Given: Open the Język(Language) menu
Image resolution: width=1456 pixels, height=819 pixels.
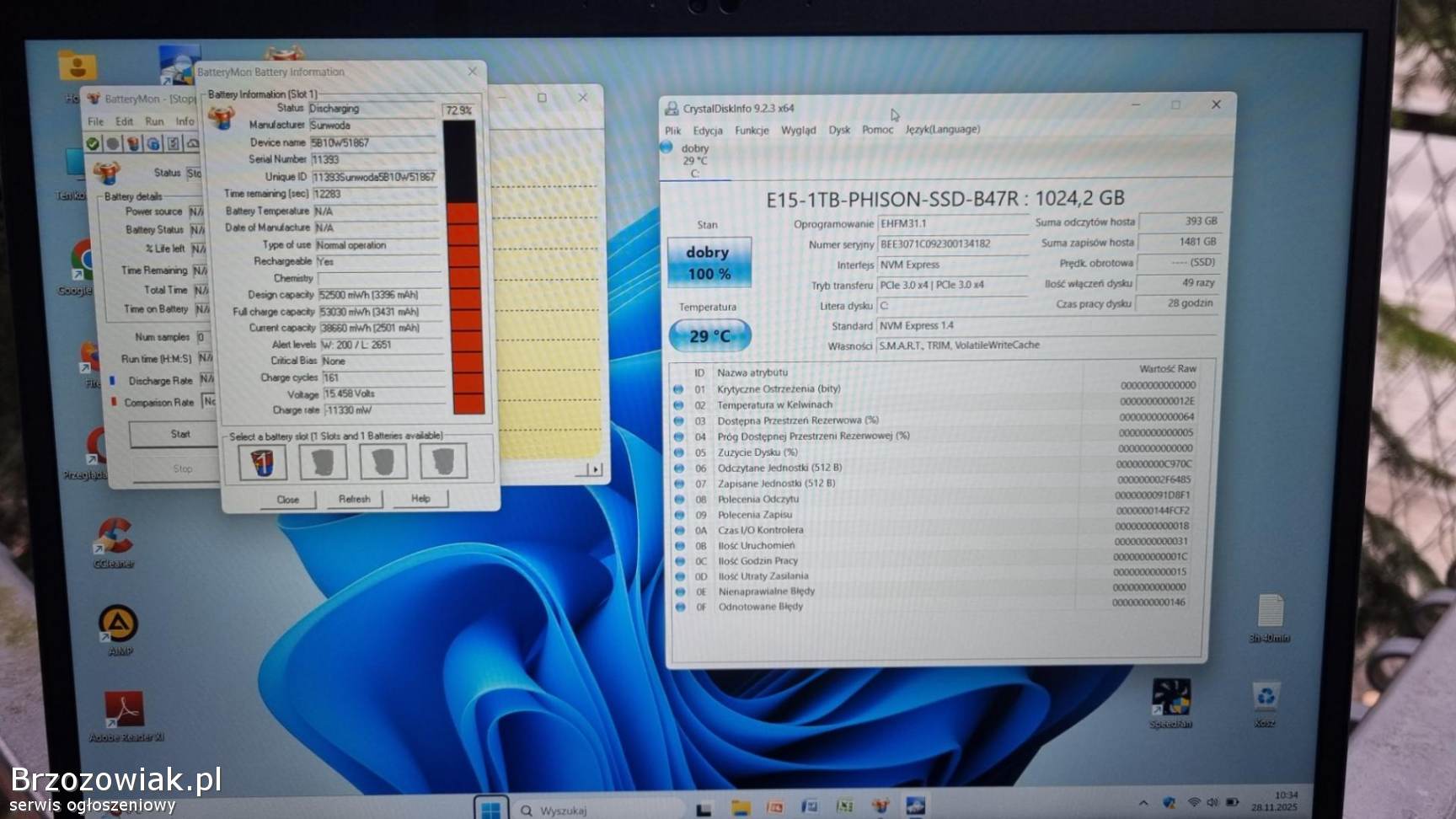Looking at the screenshot, I should coord(942,130).
